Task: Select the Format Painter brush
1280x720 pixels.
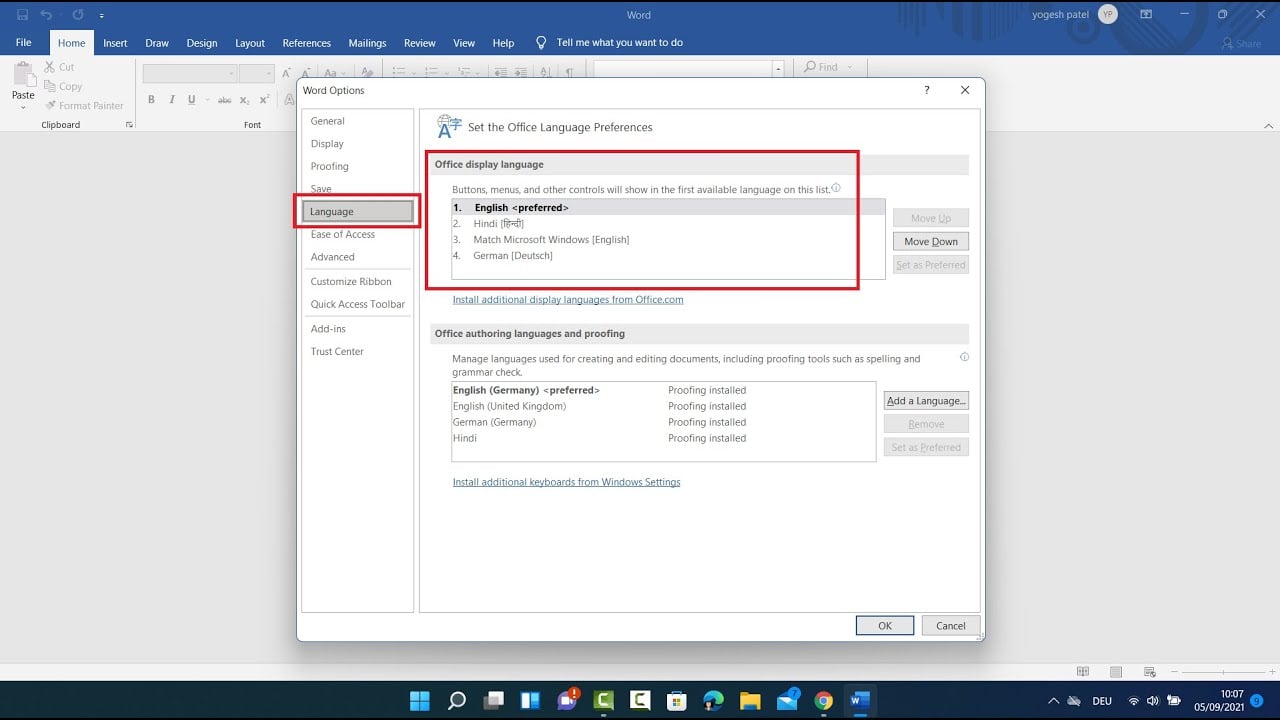Action: coord(49,105)
